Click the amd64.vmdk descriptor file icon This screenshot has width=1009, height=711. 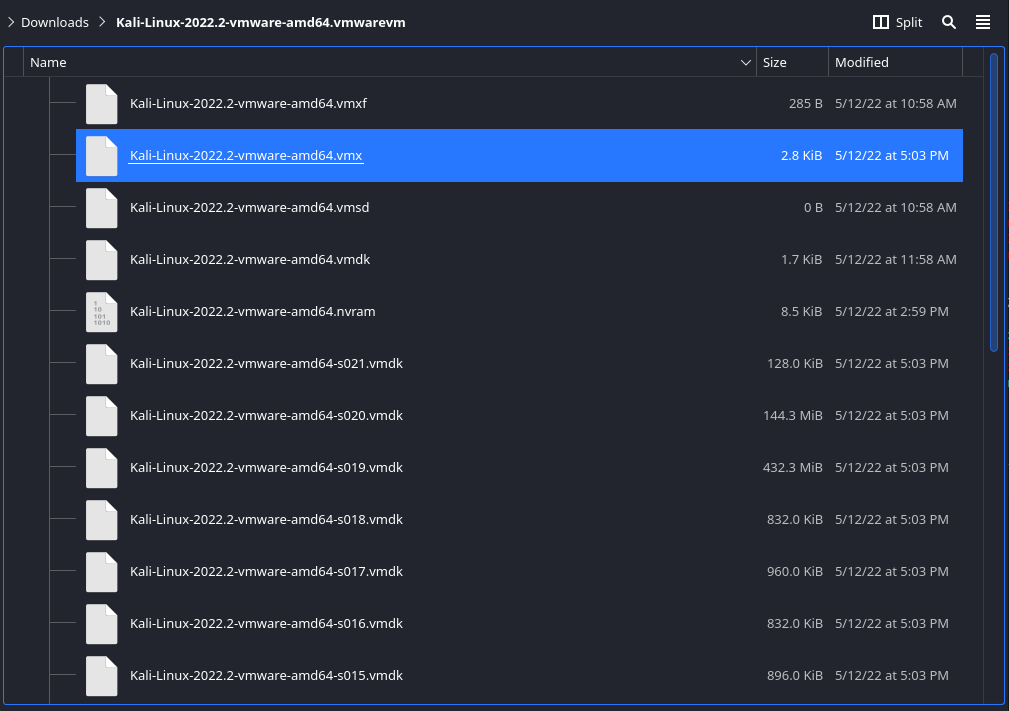tap(101, 260)
